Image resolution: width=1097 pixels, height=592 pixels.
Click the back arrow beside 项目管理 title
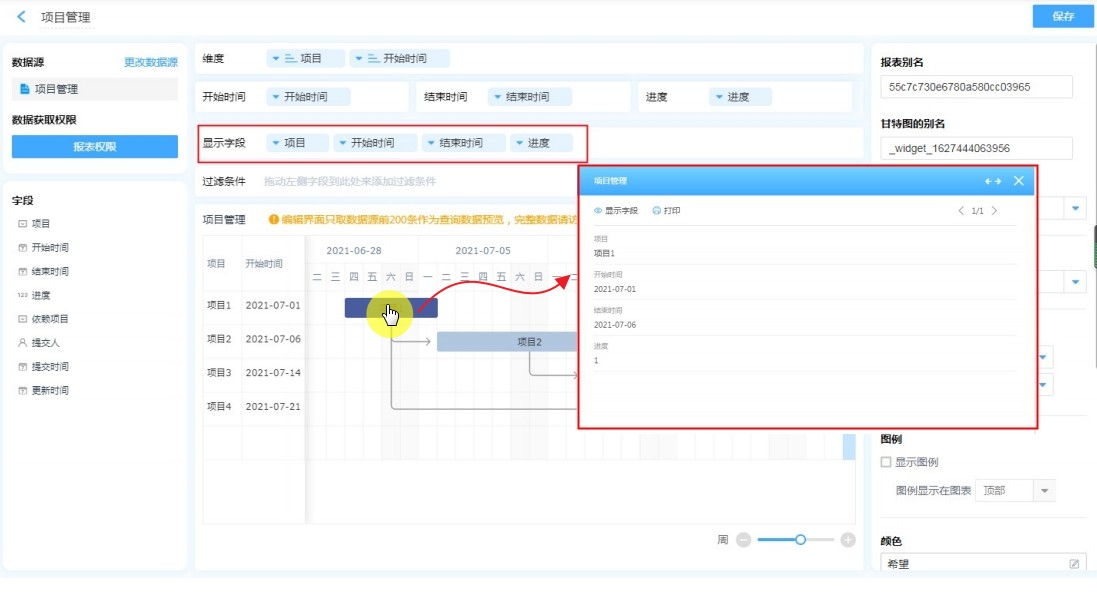tap(22, 17)
